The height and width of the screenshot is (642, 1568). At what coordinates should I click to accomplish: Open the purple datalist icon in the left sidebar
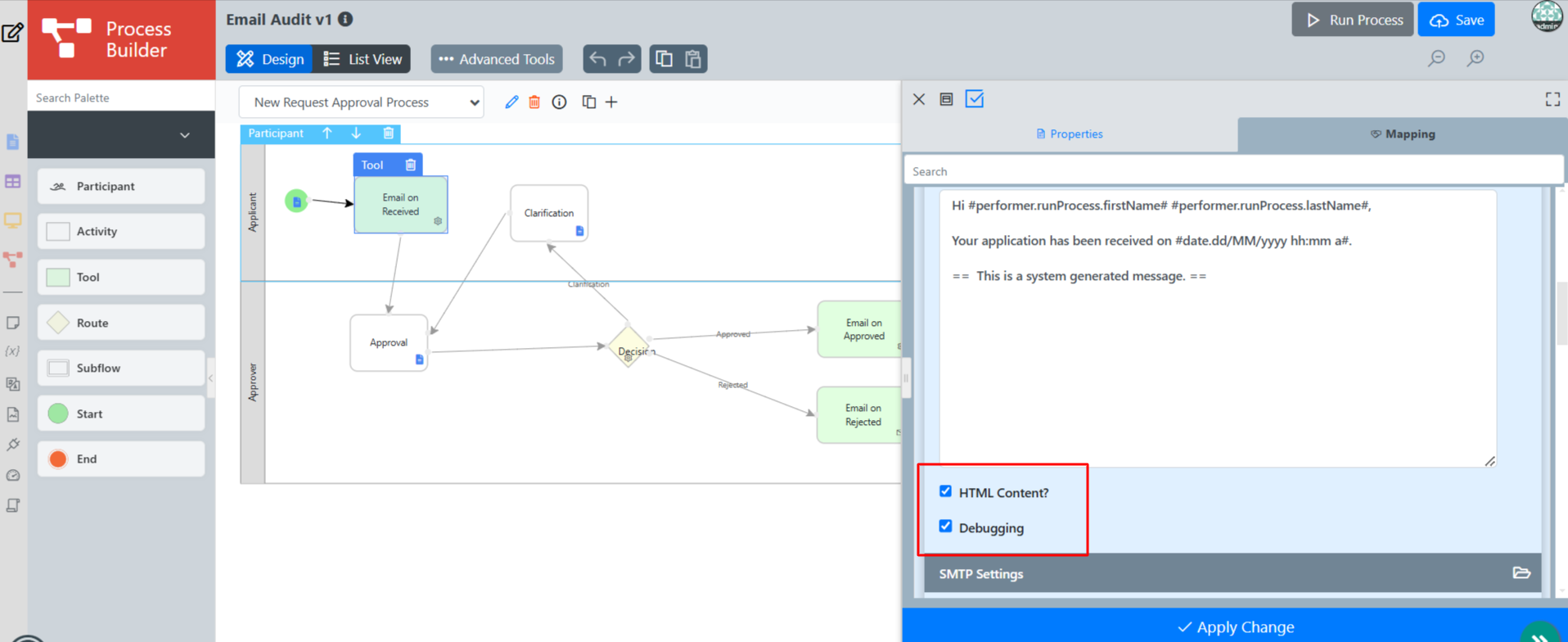(12, 182)
